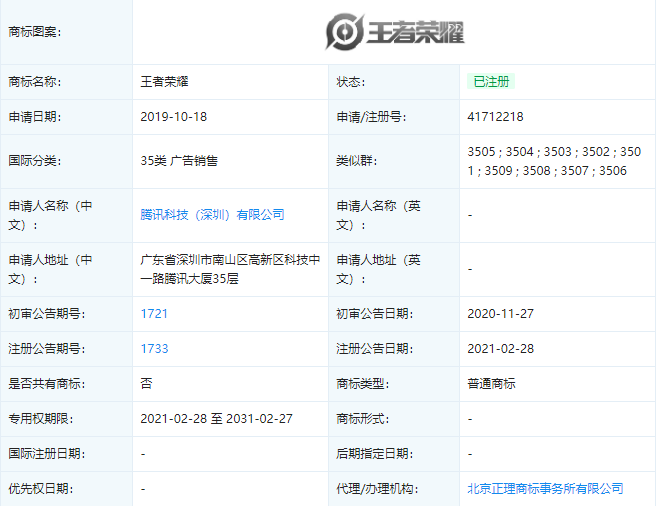
Task: Click the 代理/办理机构 label
Action: [x=377, y=489]
